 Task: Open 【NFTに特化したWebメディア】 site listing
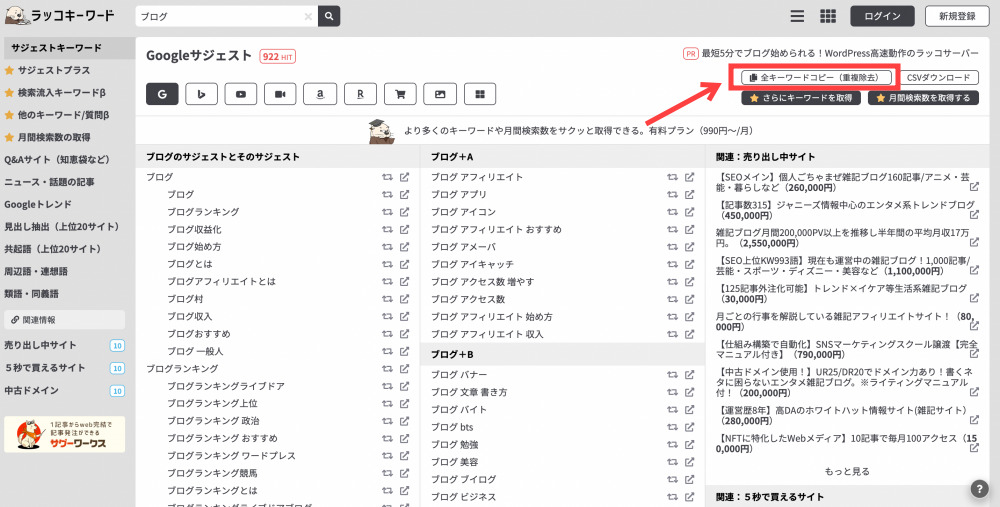[846, 444]
